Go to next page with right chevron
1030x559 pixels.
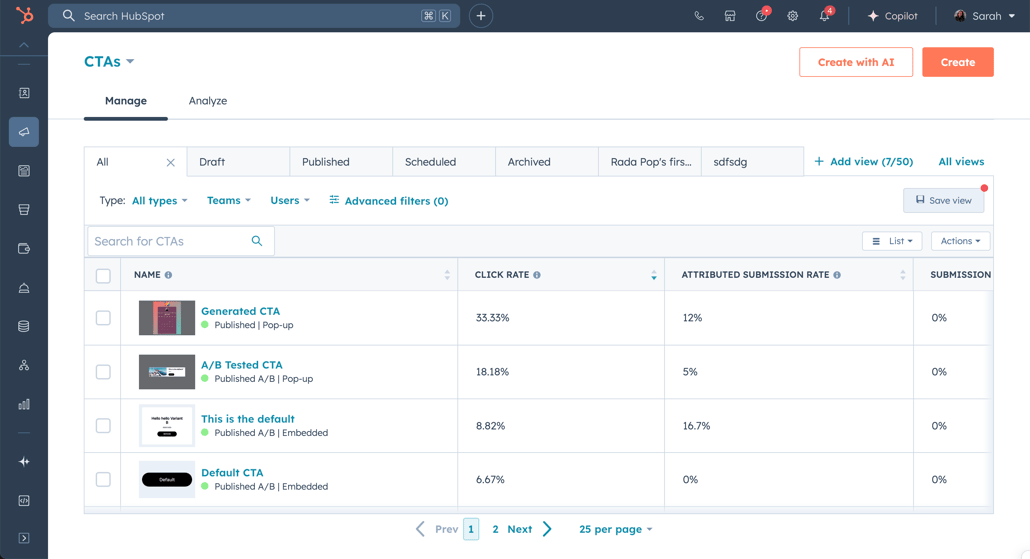tap(547, 529)
